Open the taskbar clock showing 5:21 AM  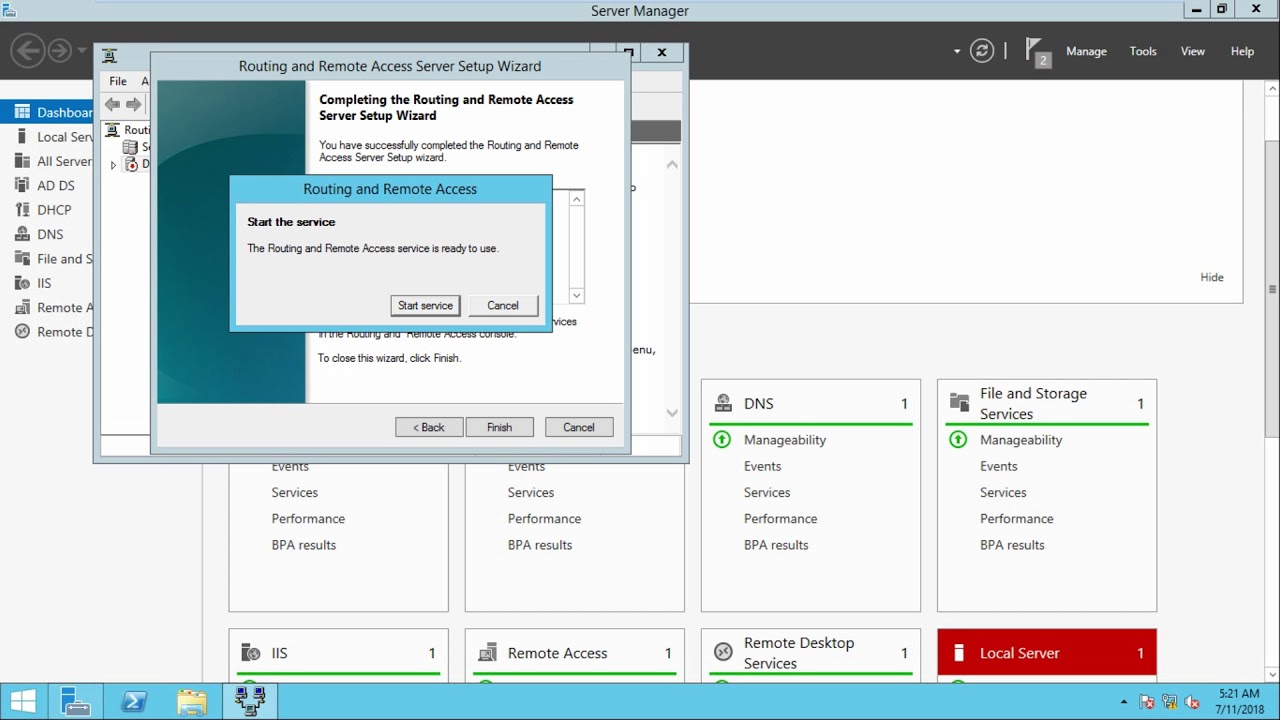[1240, 702]
